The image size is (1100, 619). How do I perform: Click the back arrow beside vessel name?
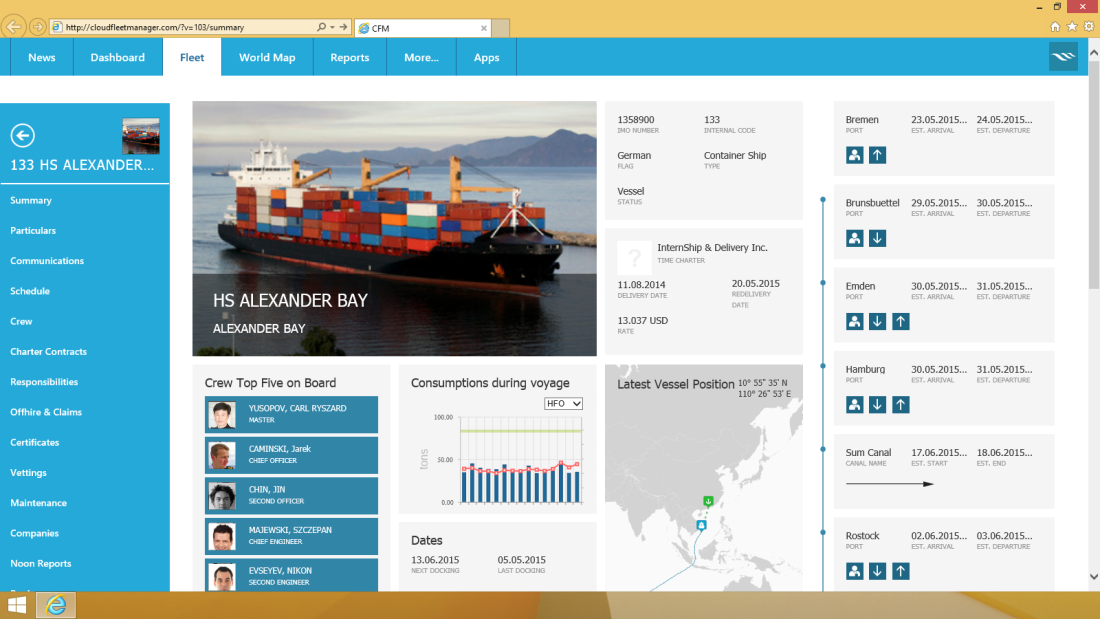click(x=22, y=136)
